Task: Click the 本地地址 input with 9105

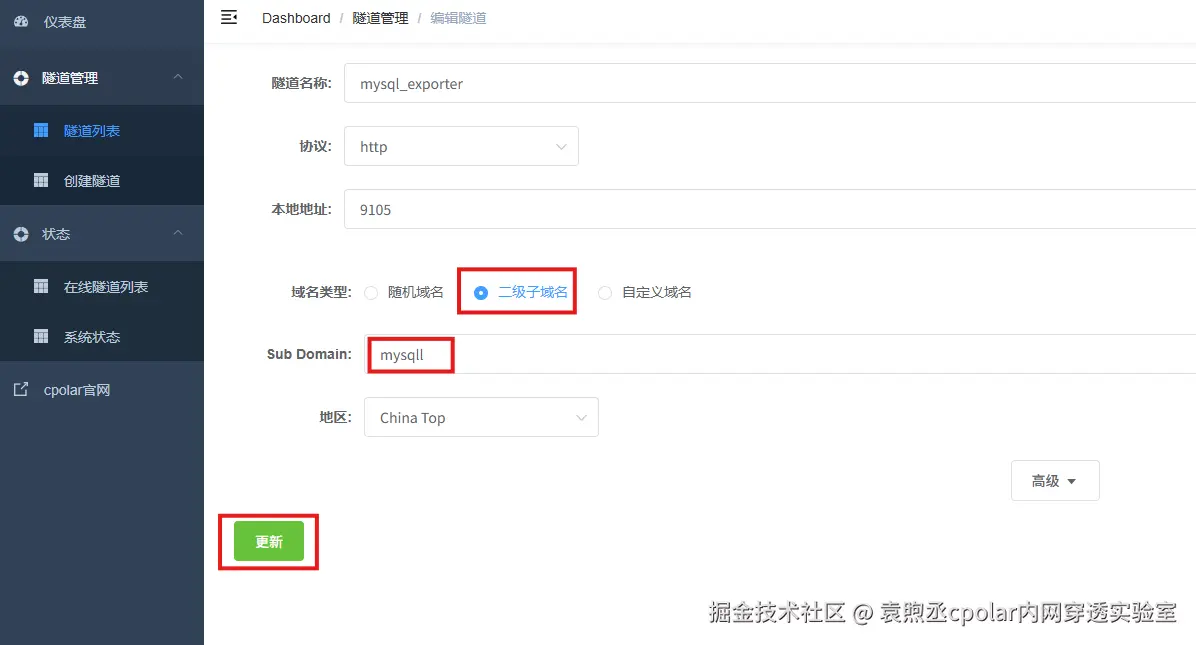Action: click(770, 209)
